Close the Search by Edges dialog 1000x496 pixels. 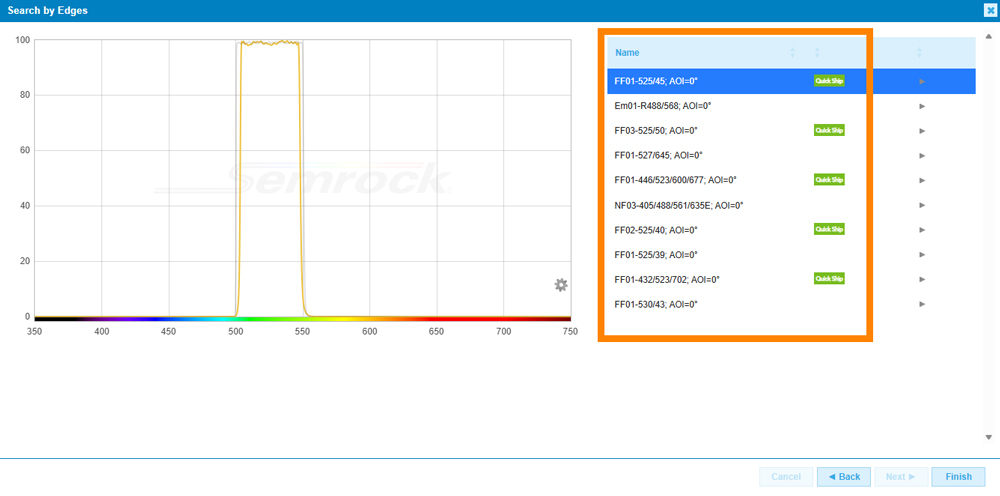(990, 10)
